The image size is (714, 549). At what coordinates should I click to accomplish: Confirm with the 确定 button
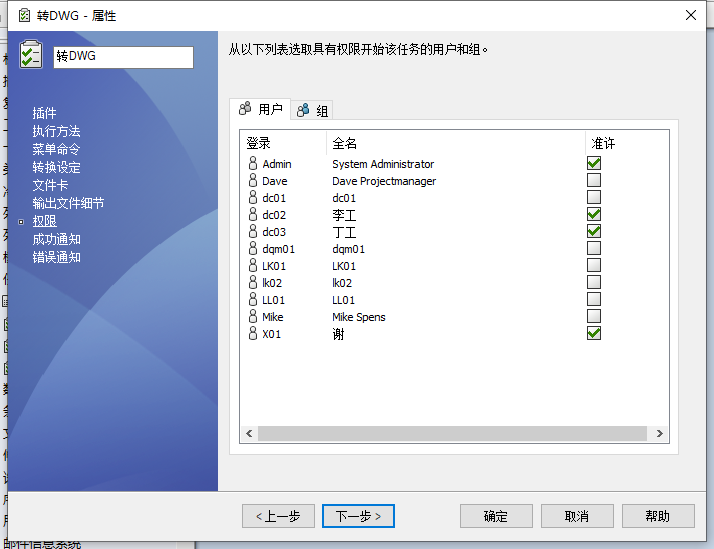coord(496,516)
